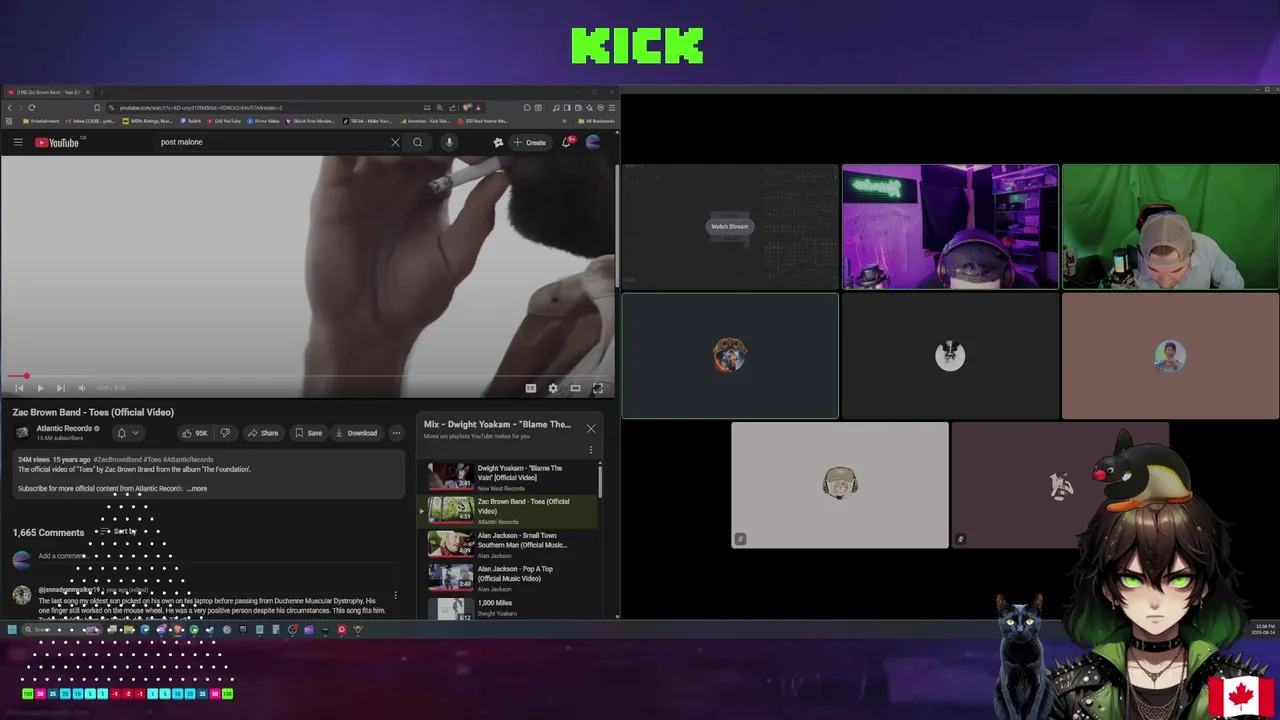
Task: Mute the video volume
Action: (82, 388)
